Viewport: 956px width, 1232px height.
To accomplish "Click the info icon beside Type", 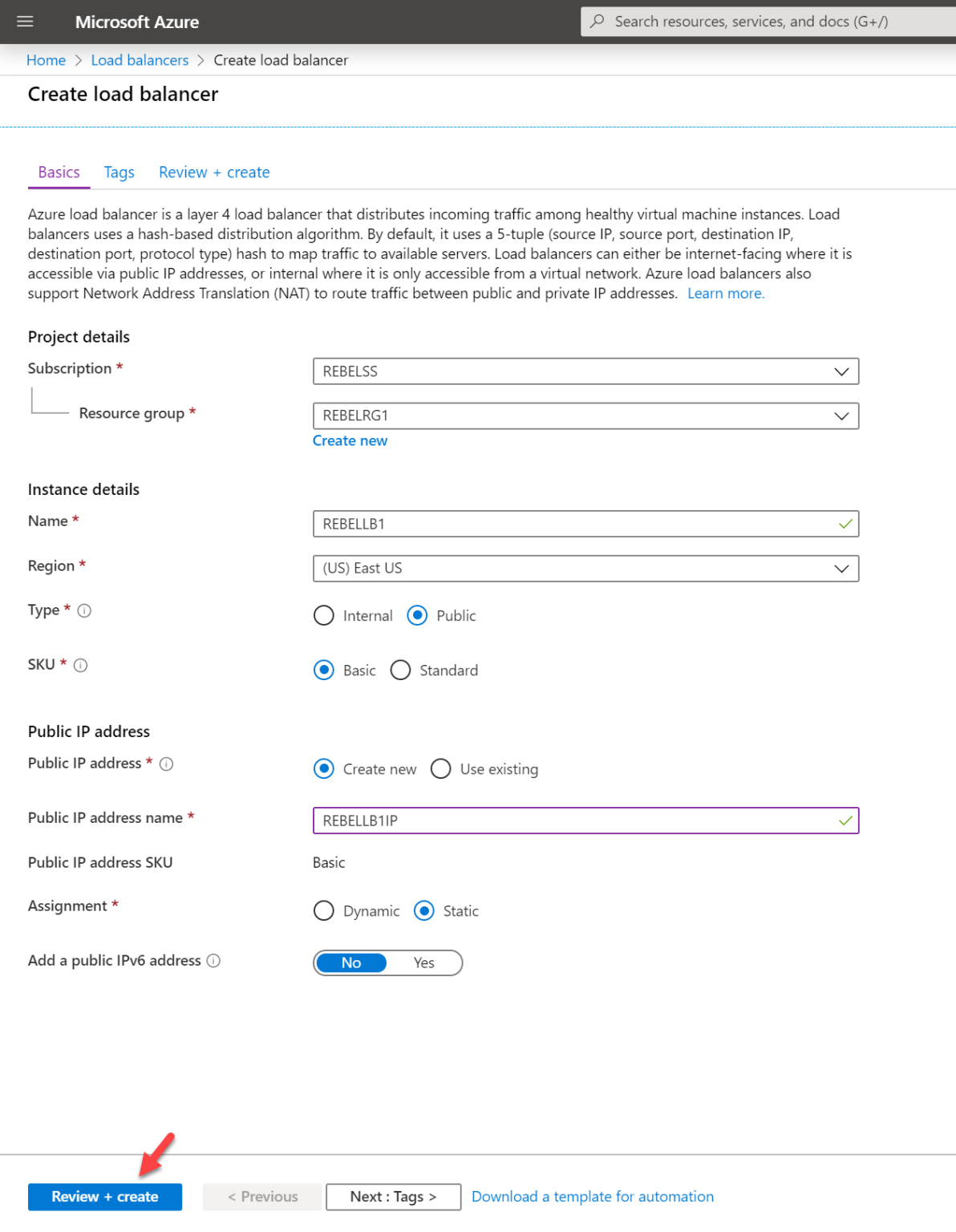I will pos(83,610).
